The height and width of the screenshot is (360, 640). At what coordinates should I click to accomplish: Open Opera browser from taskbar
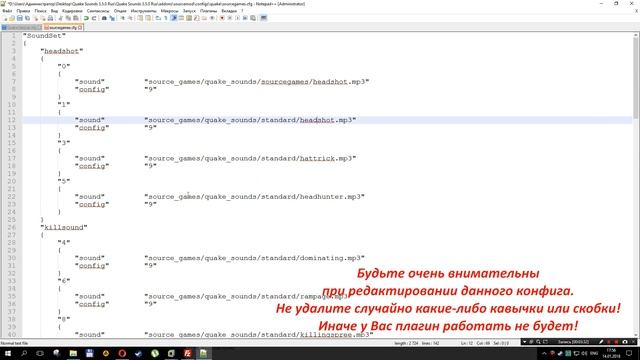122,353
